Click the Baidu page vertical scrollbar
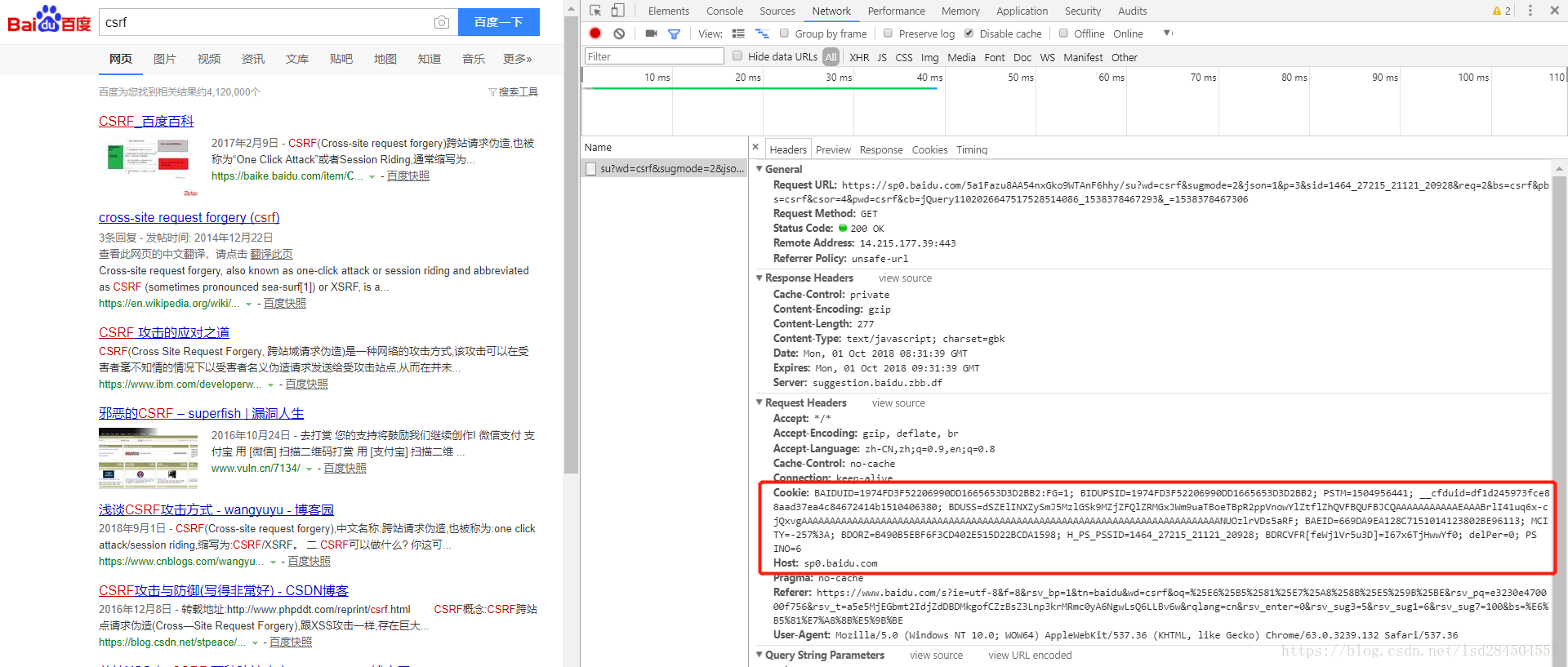This screenshot has height=667, width=1568. pyautogui.click(x=571, y=245)
